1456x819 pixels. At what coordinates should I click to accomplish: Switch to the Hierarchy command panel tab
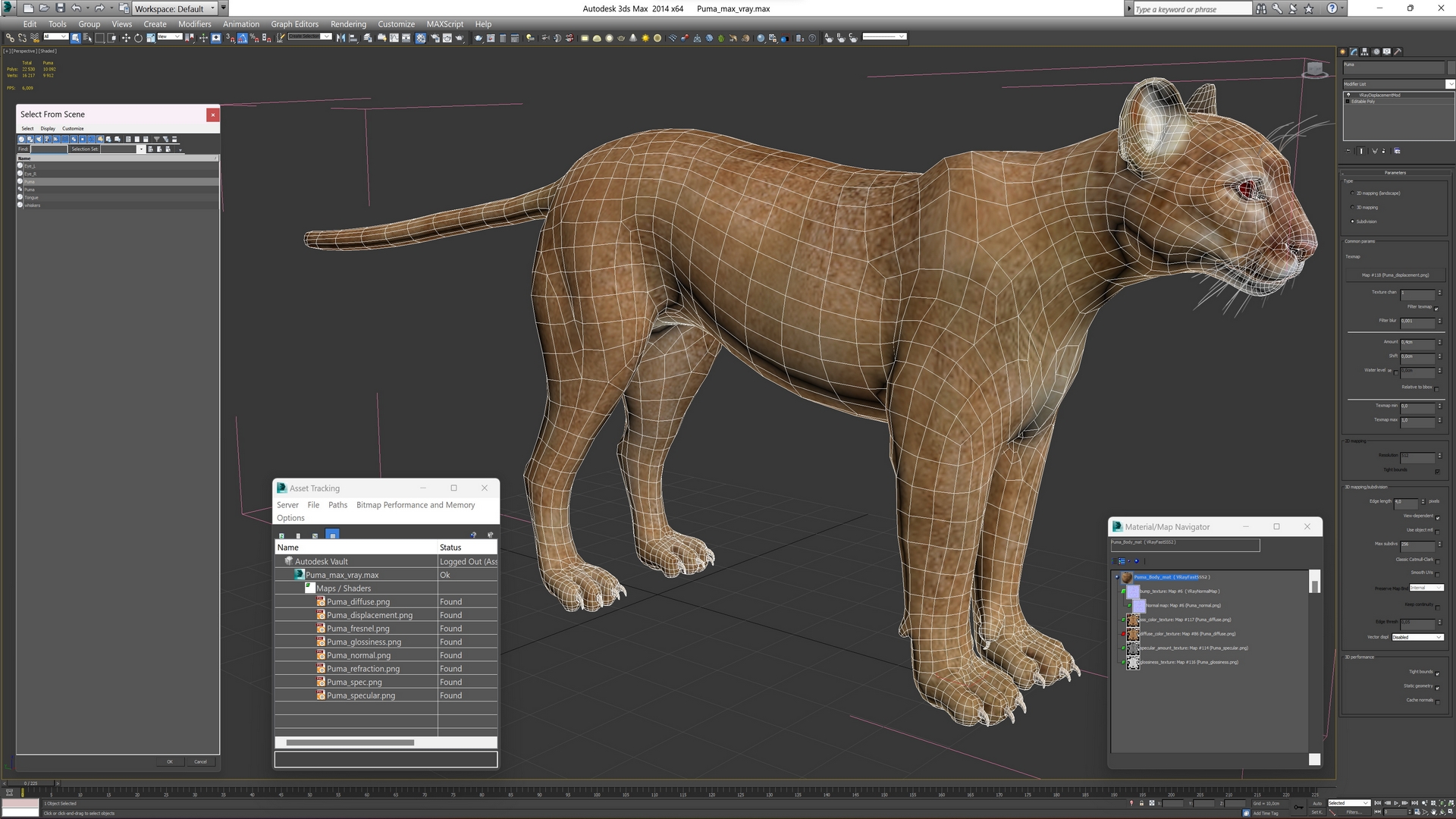click(1365, 52)
